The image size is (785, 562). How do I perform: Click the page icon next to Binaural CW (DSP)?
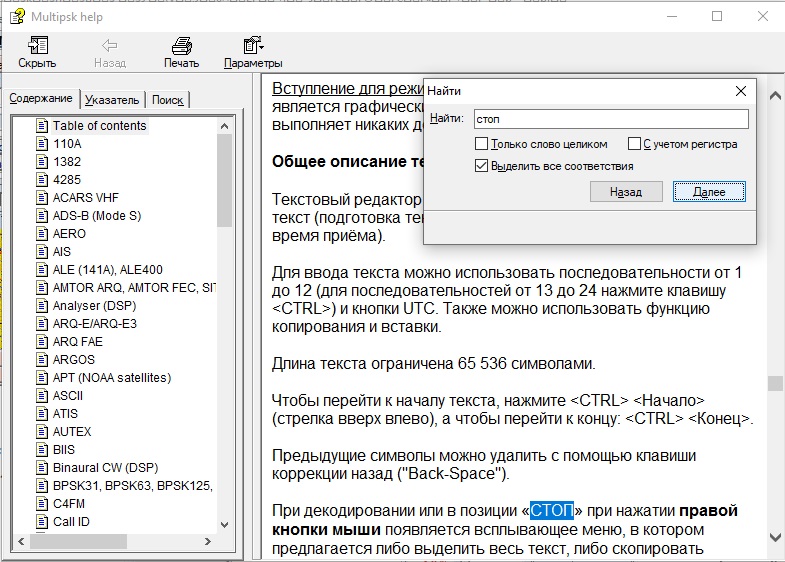pyautogui.click(x=43, y=468)
